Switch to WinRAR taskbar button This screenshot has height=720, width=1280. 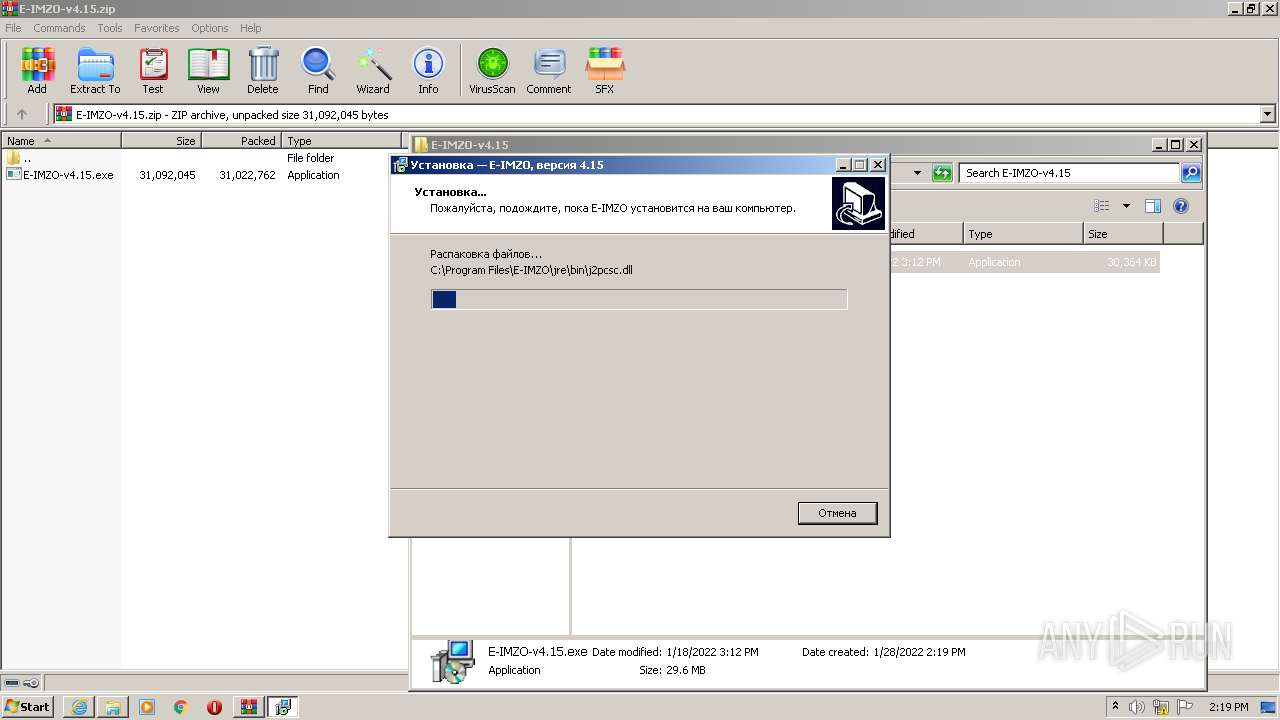click(249, 707)
